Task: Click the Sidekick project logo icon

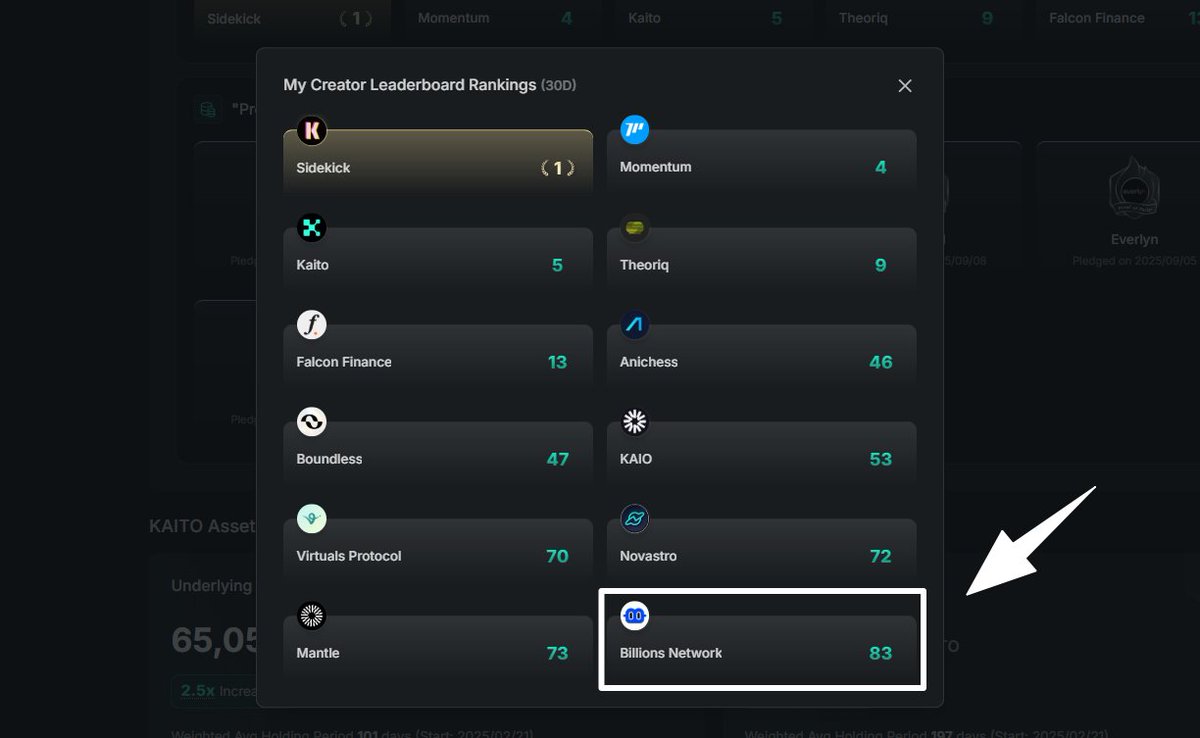Action: [312, 130]
